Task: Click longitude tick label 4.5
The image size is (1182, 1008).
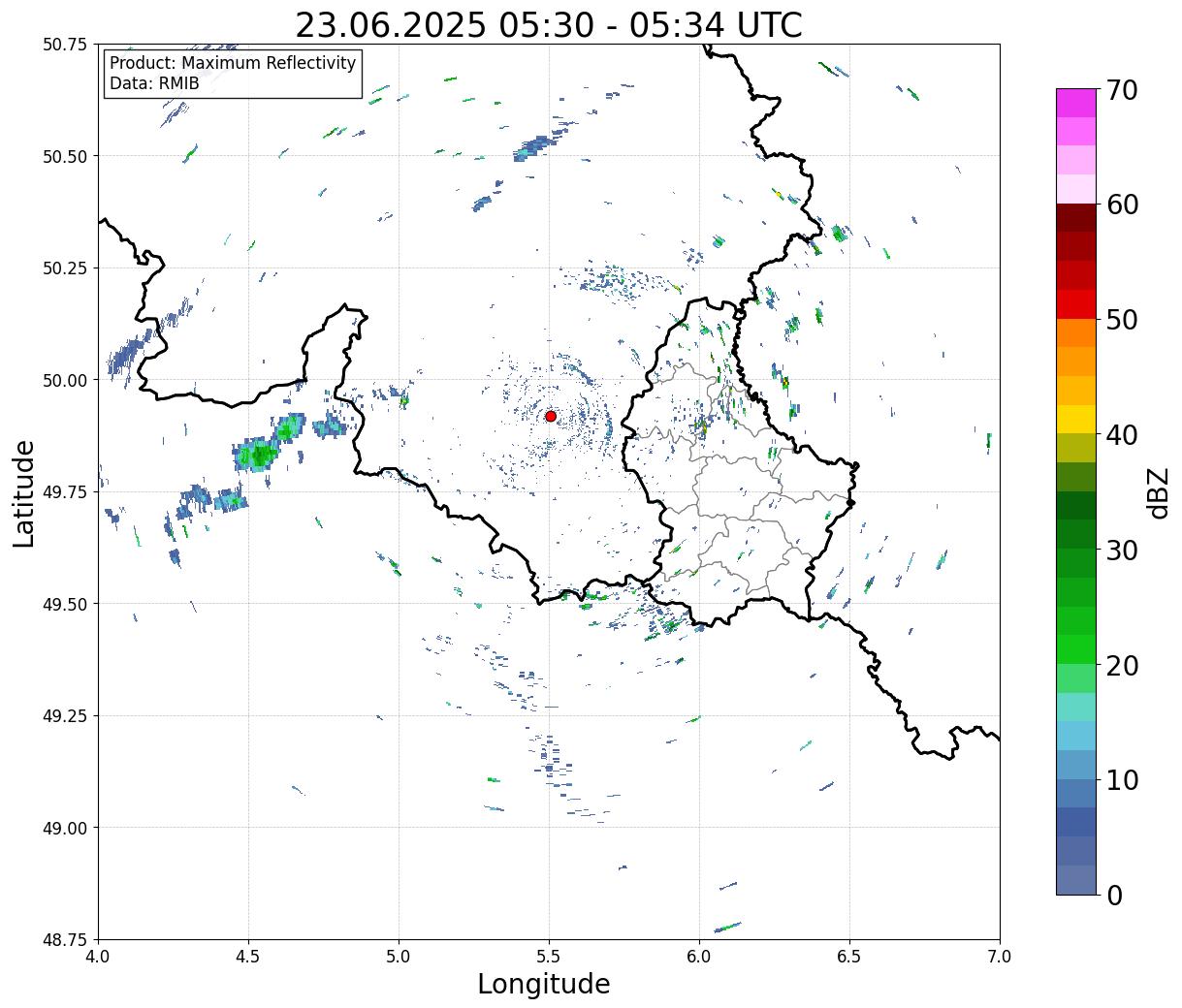Action: (x=248, y=957)
